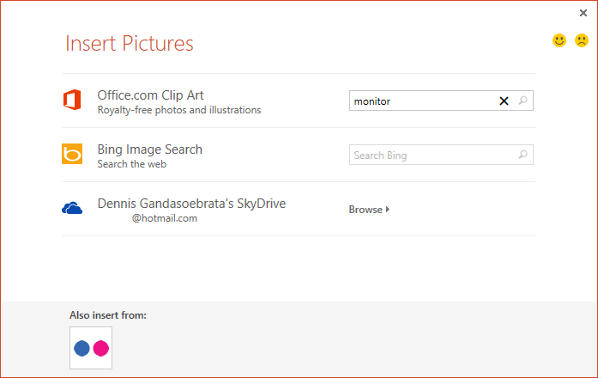Select the Office.com Clip Art title
This screenshot has height=378, width=598.
(x=151, y=95)
